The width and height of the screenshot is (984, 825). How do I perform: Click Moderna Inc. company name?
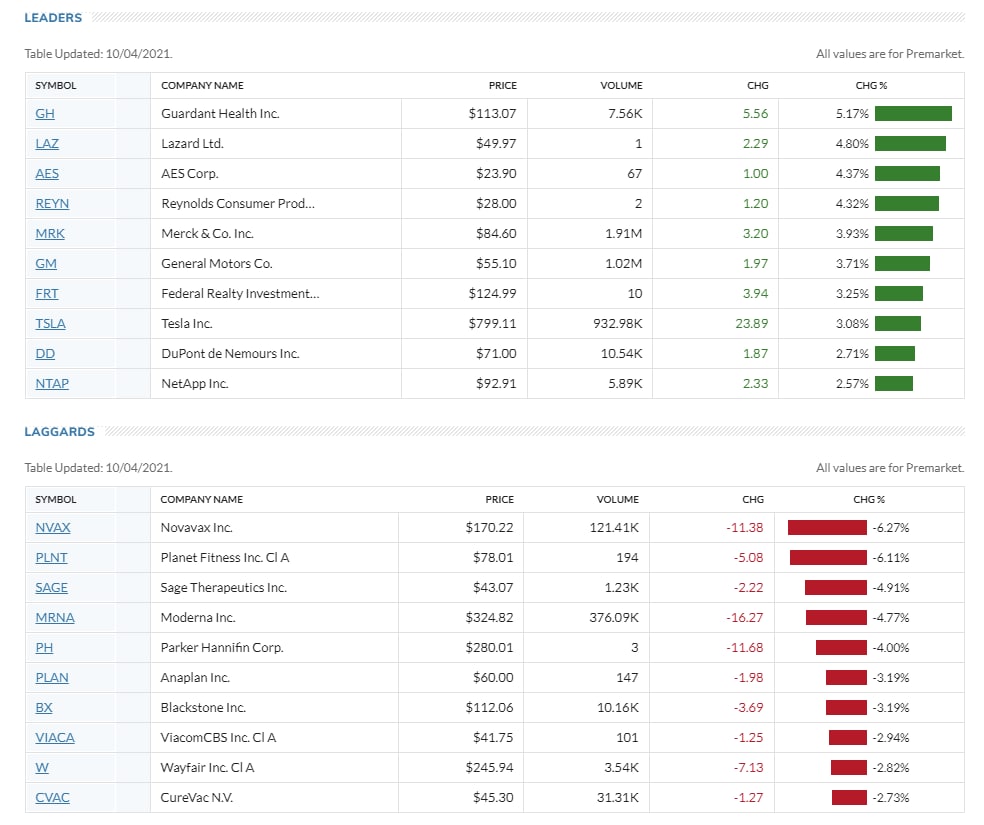coord(198,618)
